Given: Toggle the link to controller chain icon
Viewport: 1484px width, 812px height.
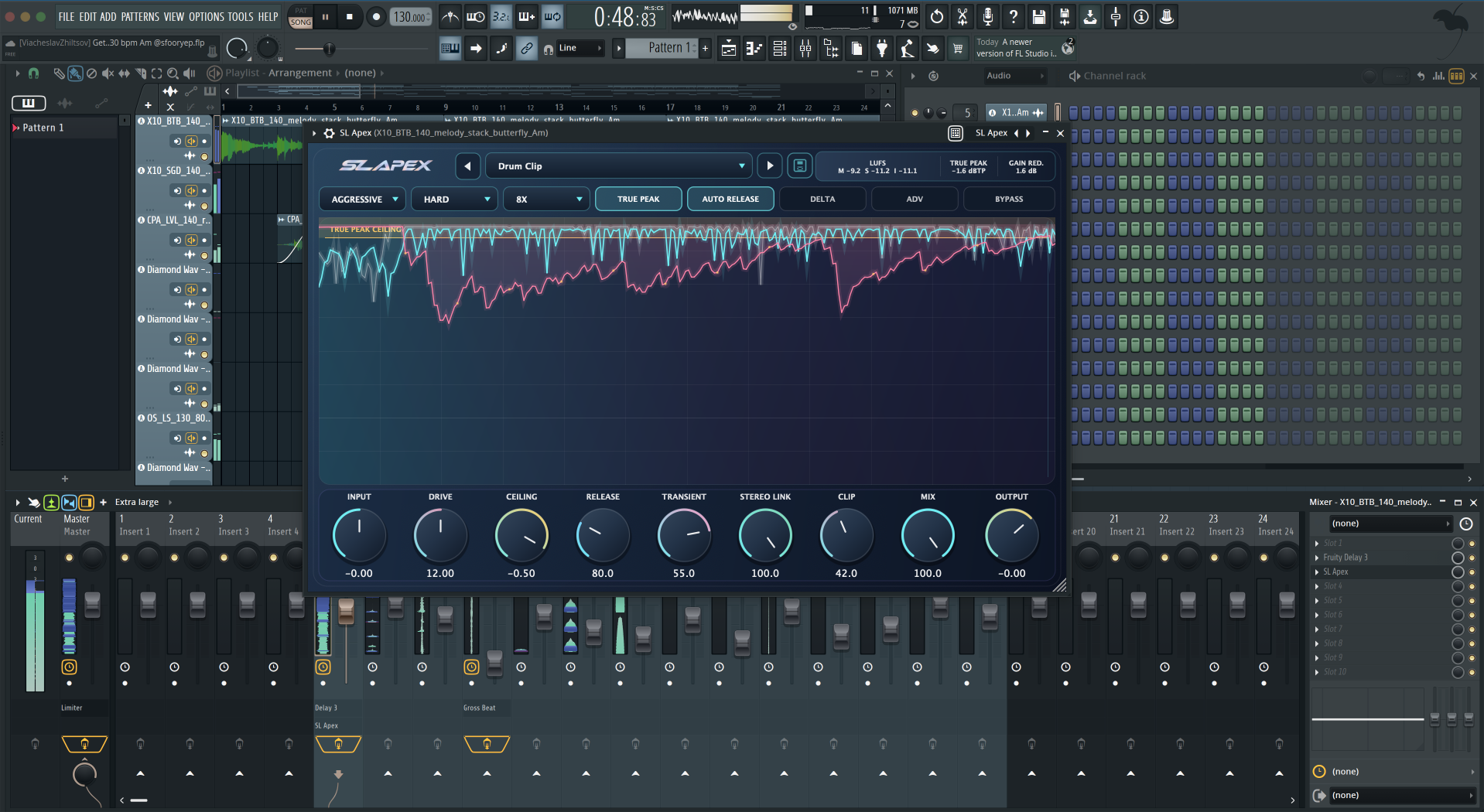Looking at the screenshot, I should (526, 49).
